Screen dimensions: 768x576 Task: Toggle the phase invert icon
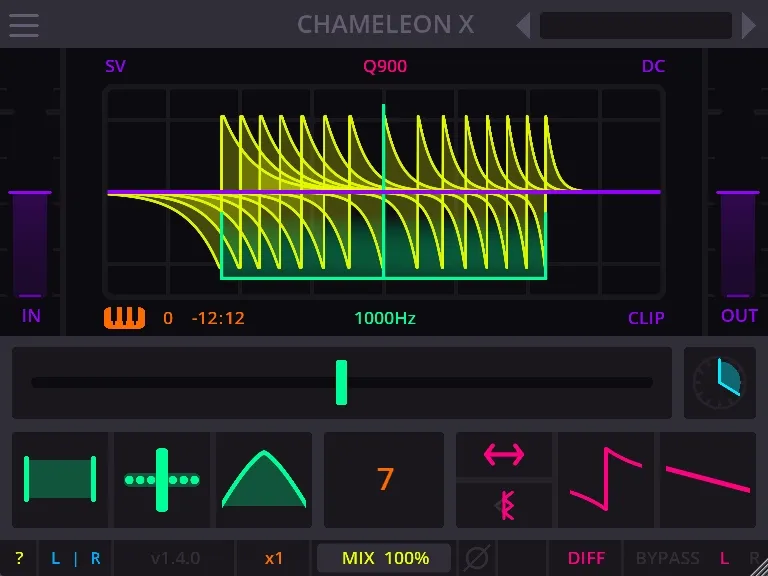pos(477,558)
